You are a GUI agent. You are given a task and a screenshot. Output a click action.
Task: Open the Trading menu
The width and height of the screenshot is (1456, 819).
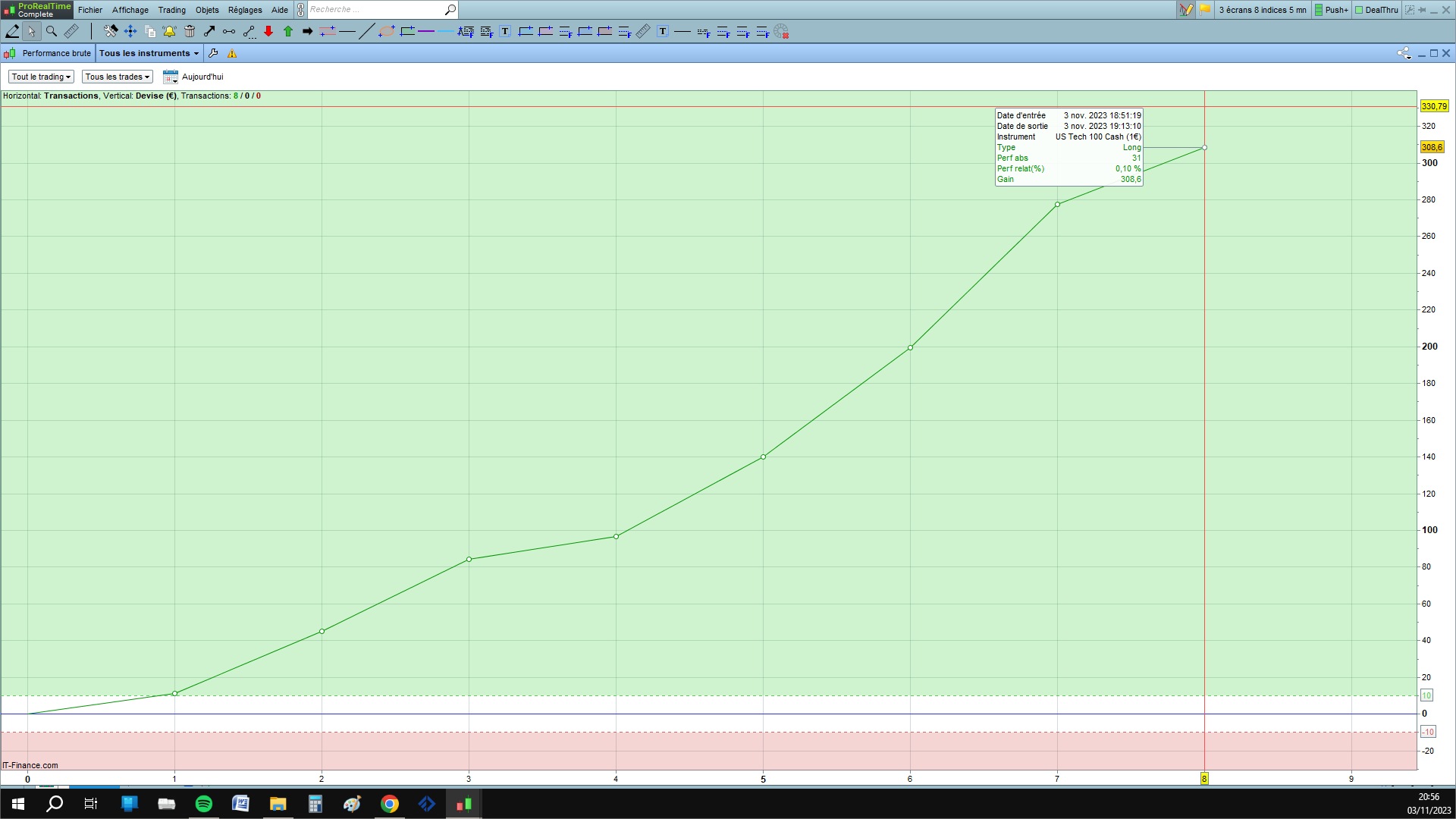[x=171, y=10]
